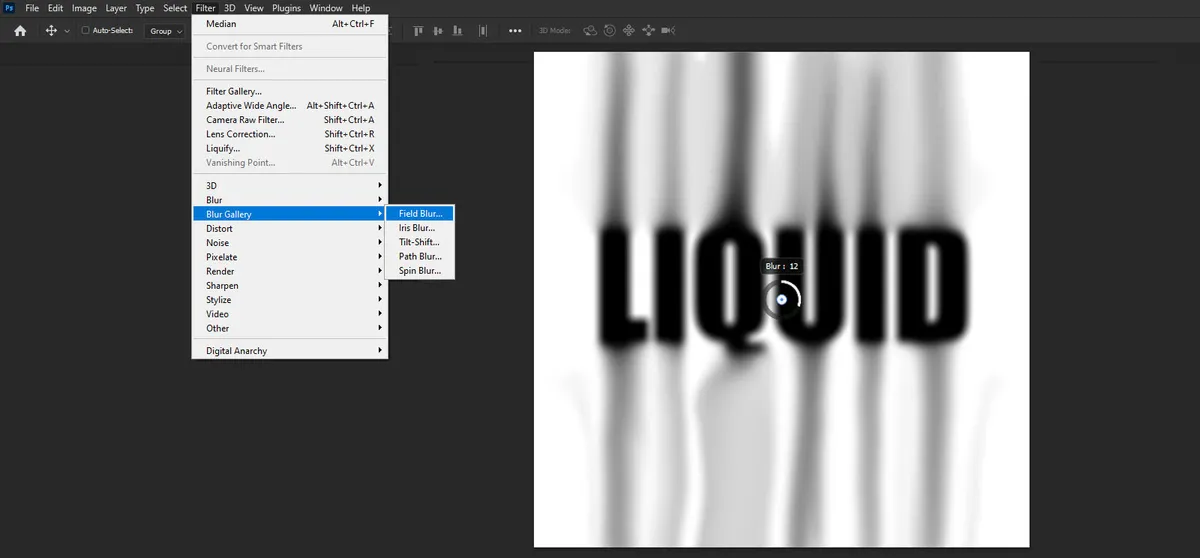Image resolution: width=1200 pixels, height=558 pixels.
Task: Open the Group/Layer auto-select dropdown
Action: coord(166,31)
